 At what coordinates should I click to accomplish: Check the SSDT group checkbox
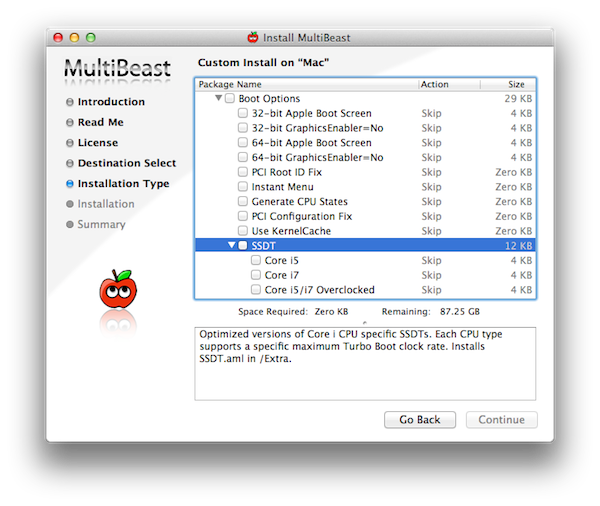pos(243,245)
